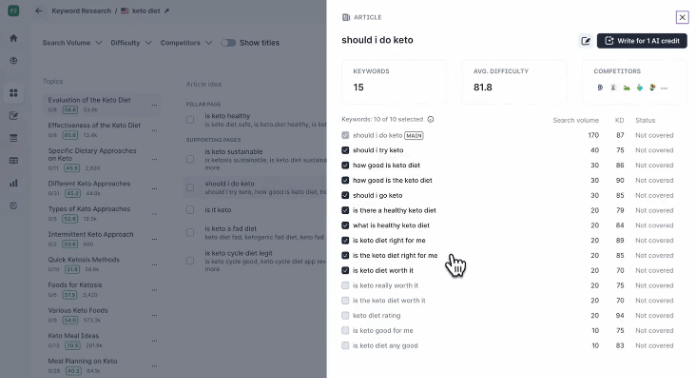Click the back arrow beside Keyword Research

click(x=39, y=11)
